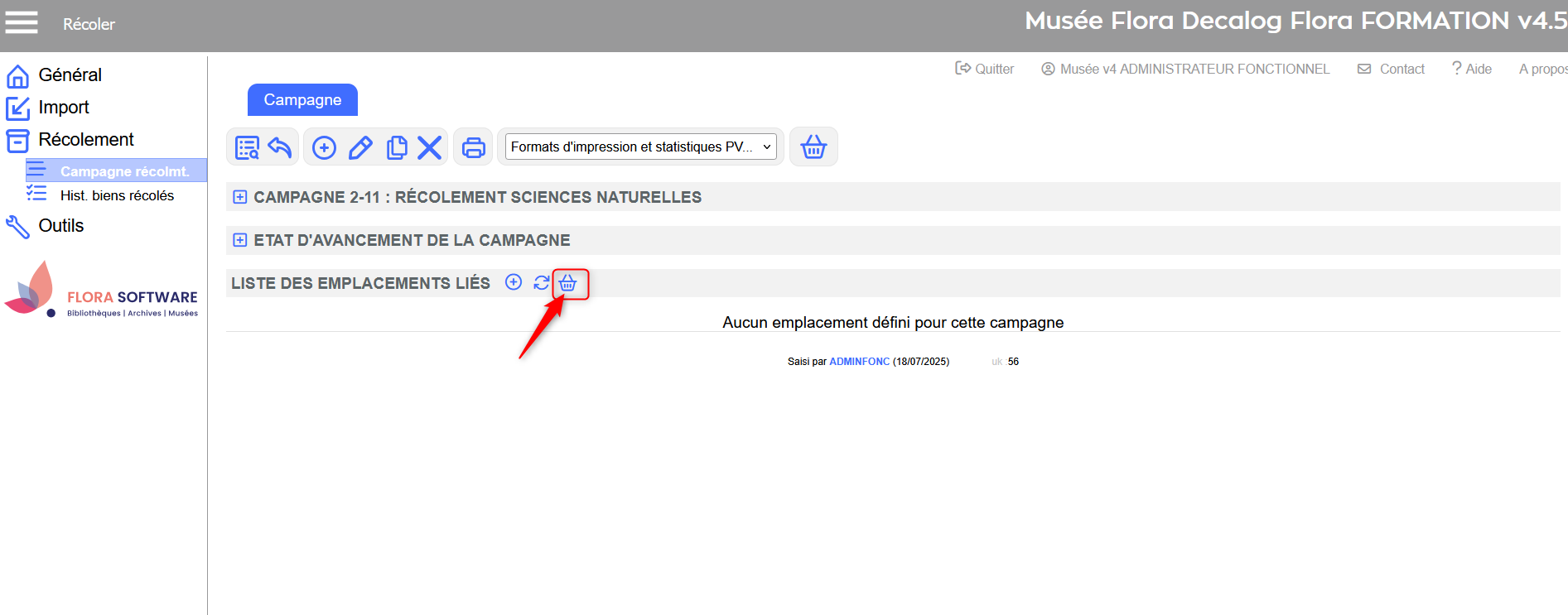
Task: Click the toolbar basket icon
Action: tap(813, 147)
